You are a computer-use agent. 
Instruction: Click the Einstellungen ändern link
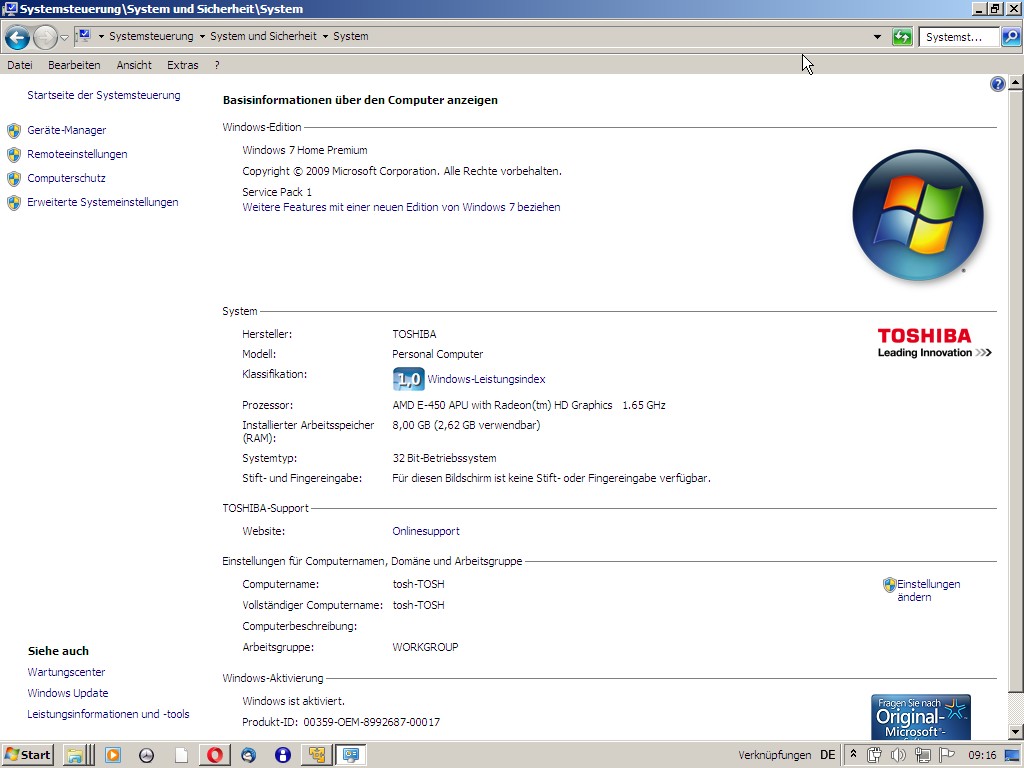tap(927, 590)
